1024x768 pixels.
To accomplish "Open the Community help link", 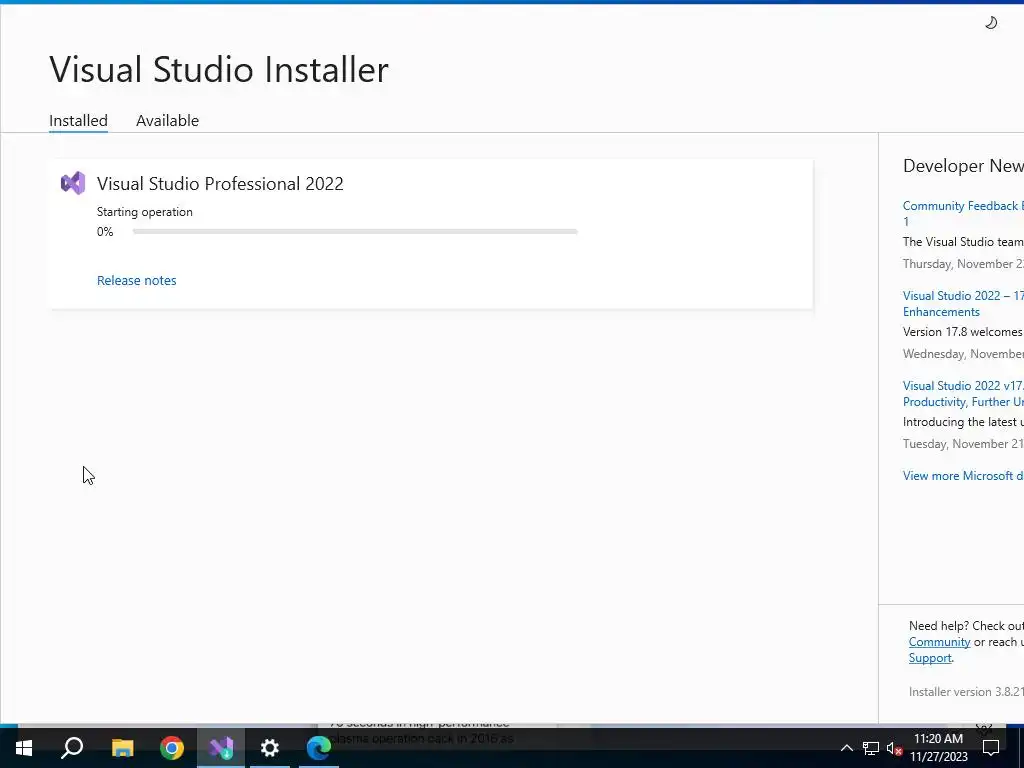I will pyautogui.click(x=939, y=642).
